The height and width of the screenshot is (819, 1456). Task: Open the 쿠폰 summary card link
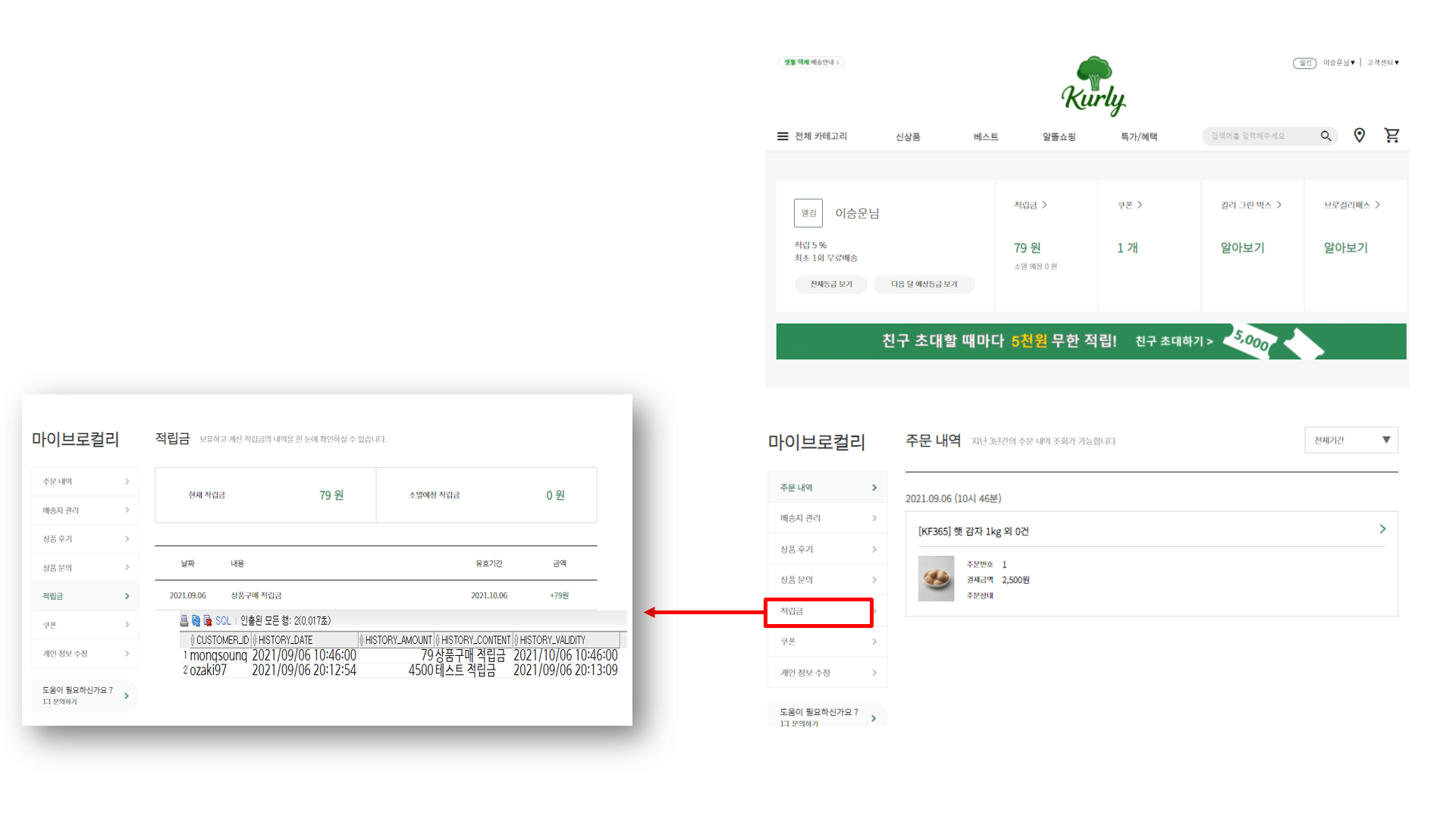[1129, 205]
